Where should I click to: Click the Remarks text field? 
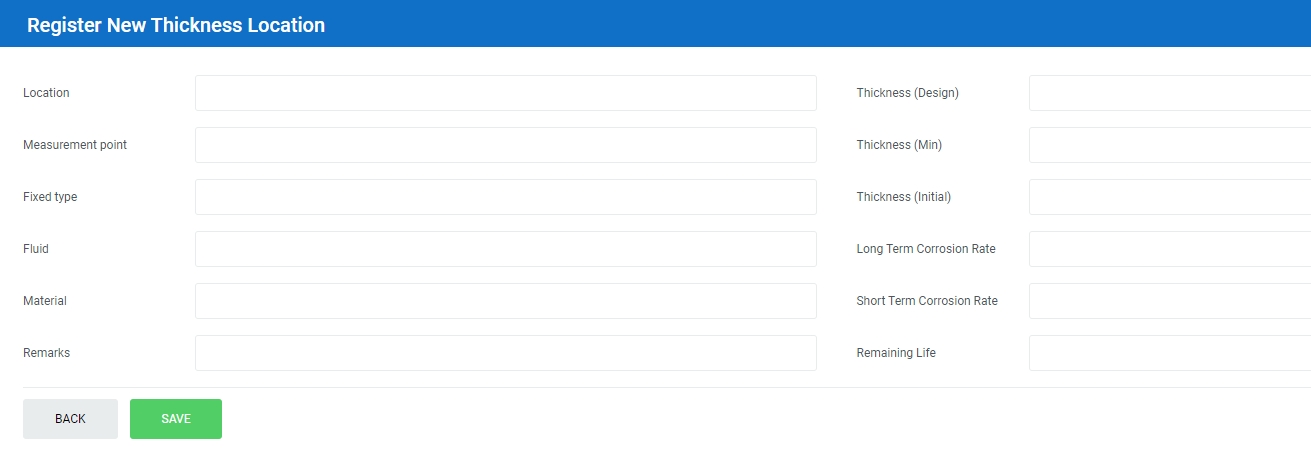[505, 353]
